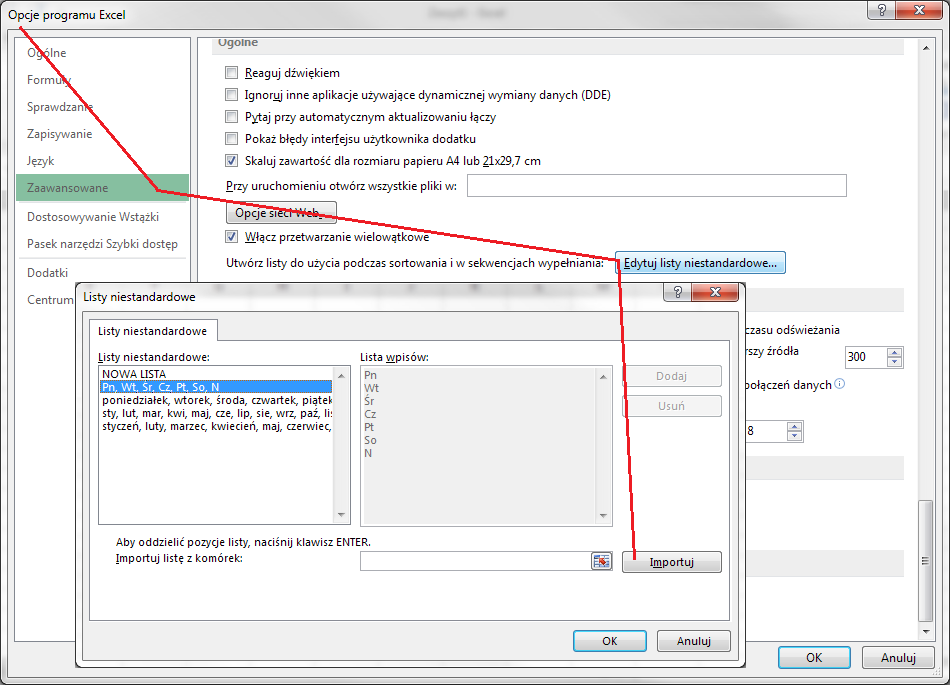Click the options pane scrollbar thumb
950x685 pixels.
point(925,561)
